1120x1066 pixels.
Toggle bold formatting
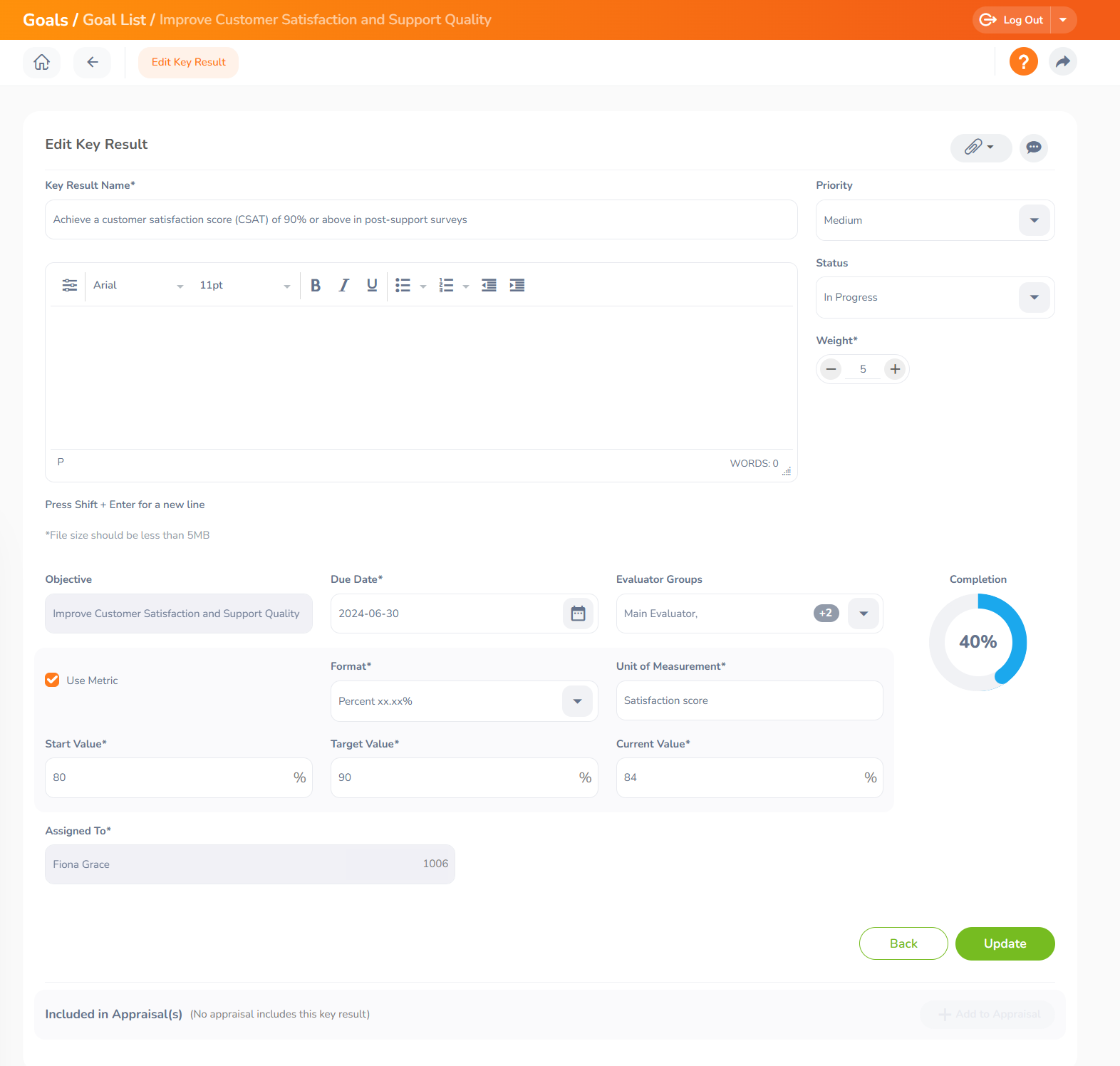click(316, 285)
